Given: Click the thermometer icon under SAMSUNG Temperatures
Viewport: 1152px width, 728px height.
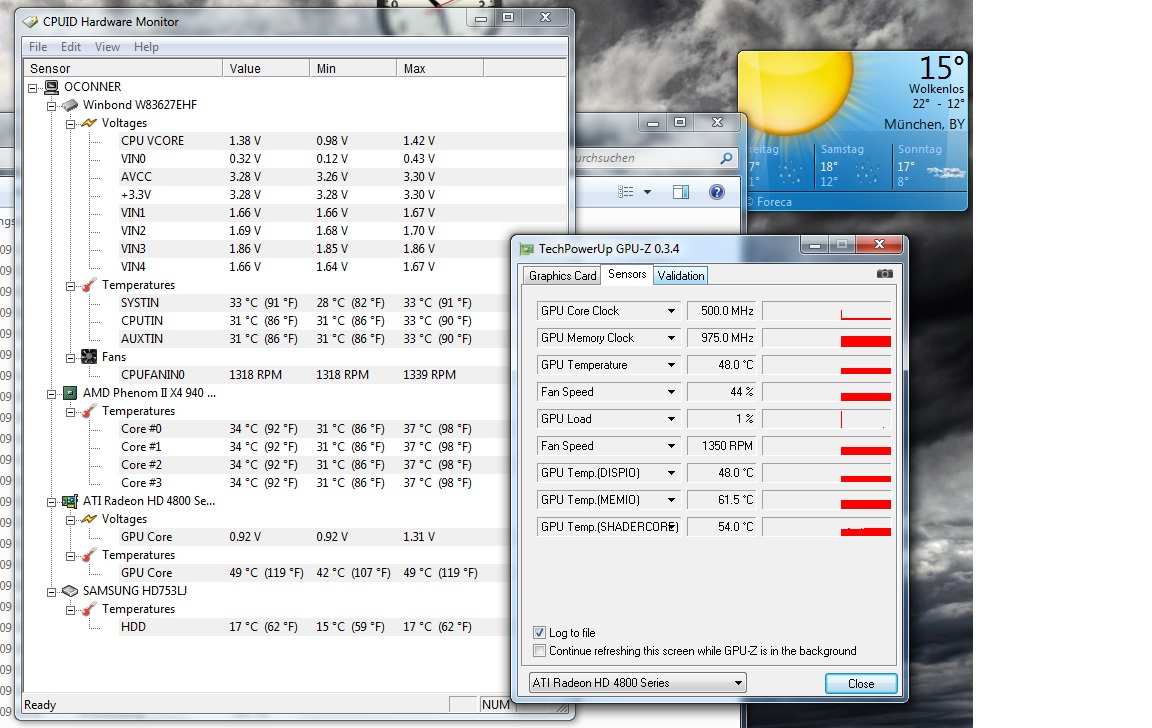Looking at the screenshot, I should 89,609.
